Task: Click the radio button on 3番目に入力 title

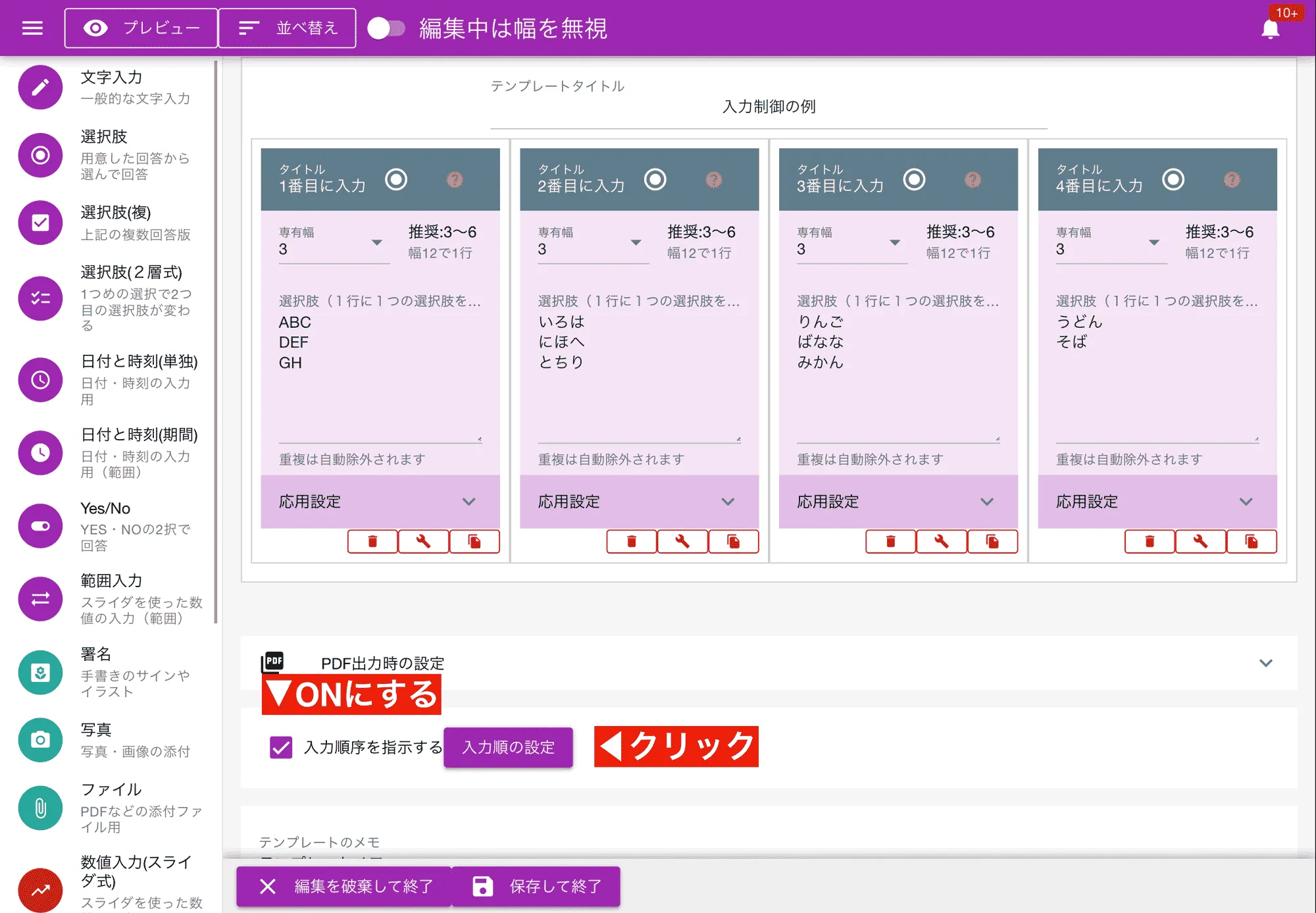Action: [915, 179]
